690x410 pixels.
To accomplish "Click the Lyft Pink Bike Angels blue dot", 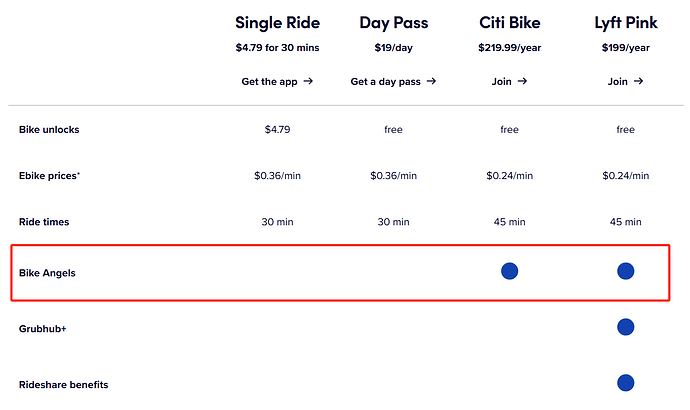I will [x=626, y=271].
